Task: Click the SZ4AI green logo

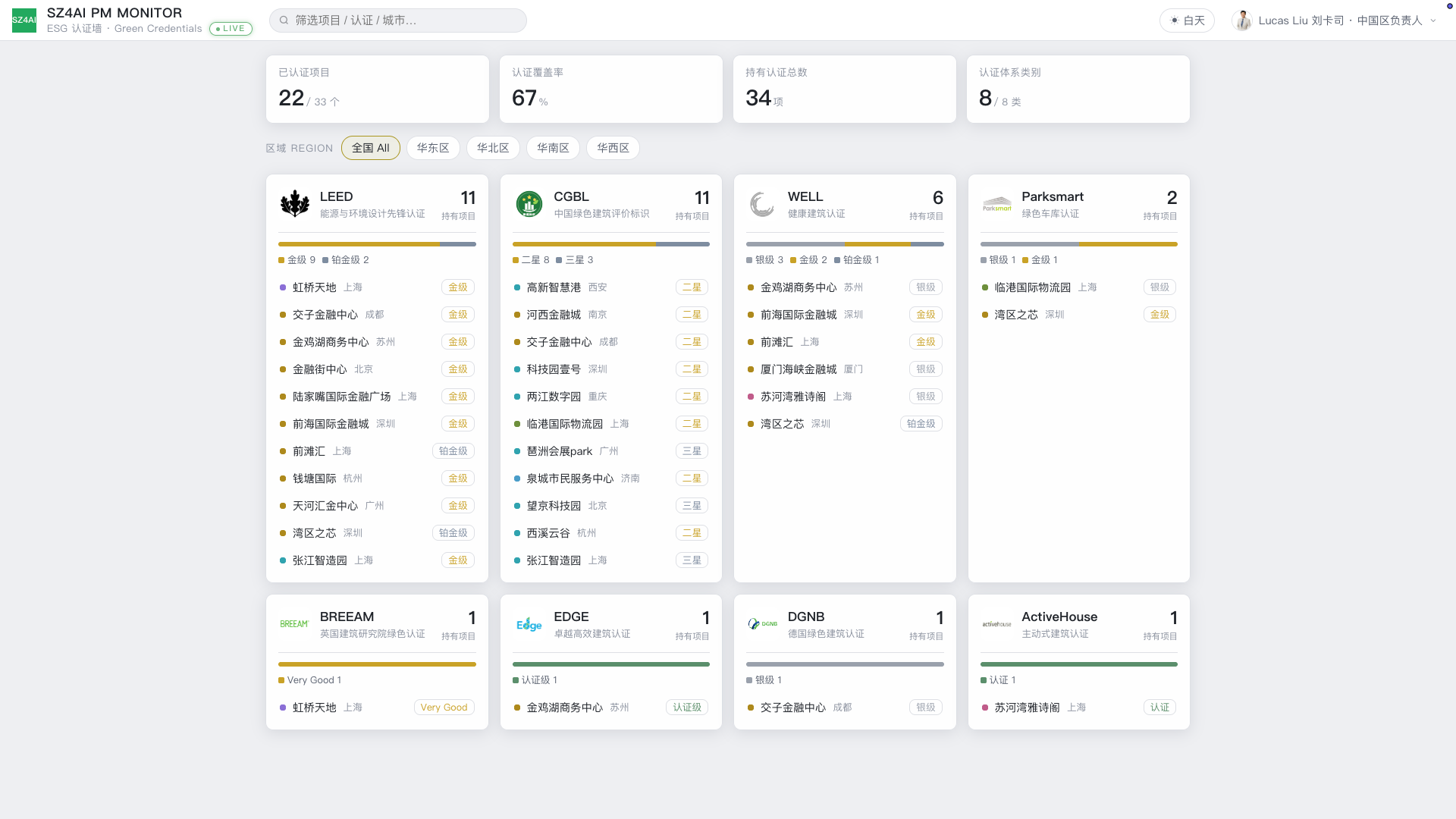Action: [24, 20]
